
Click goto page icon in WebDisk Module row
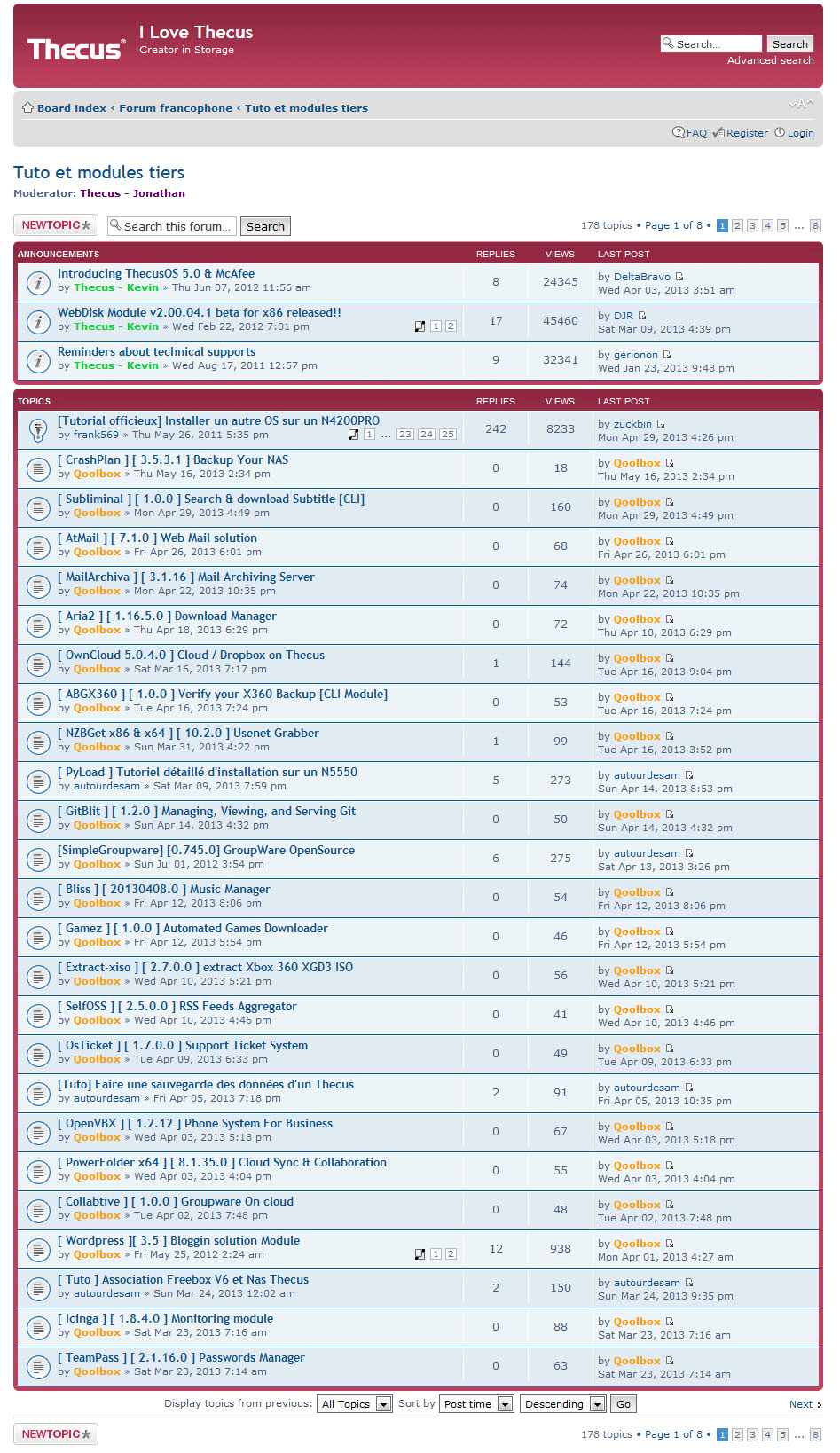[420, 326]
